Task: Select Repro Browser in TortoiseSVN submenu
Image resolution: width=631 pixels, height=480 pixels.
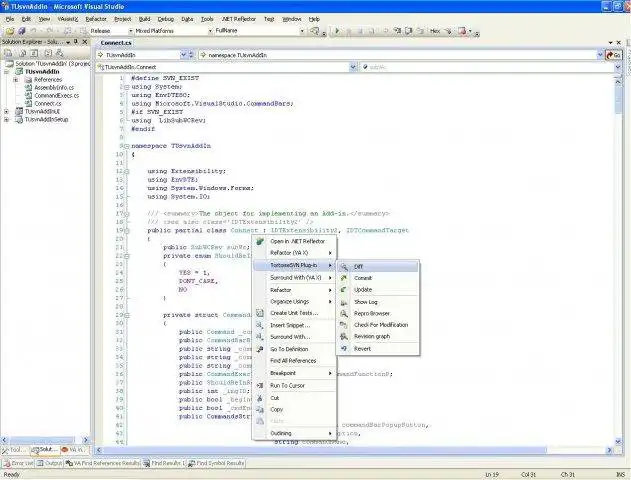Action: (x=377, y=313)
